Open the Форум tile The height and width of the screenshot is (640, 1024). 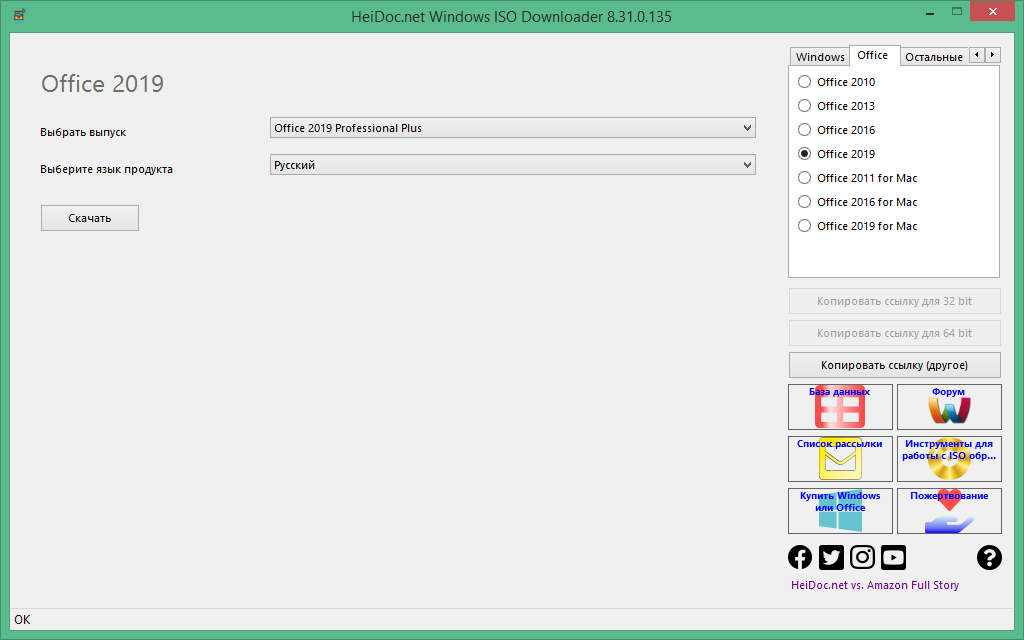pyautogui.click(x=949, y=407)
